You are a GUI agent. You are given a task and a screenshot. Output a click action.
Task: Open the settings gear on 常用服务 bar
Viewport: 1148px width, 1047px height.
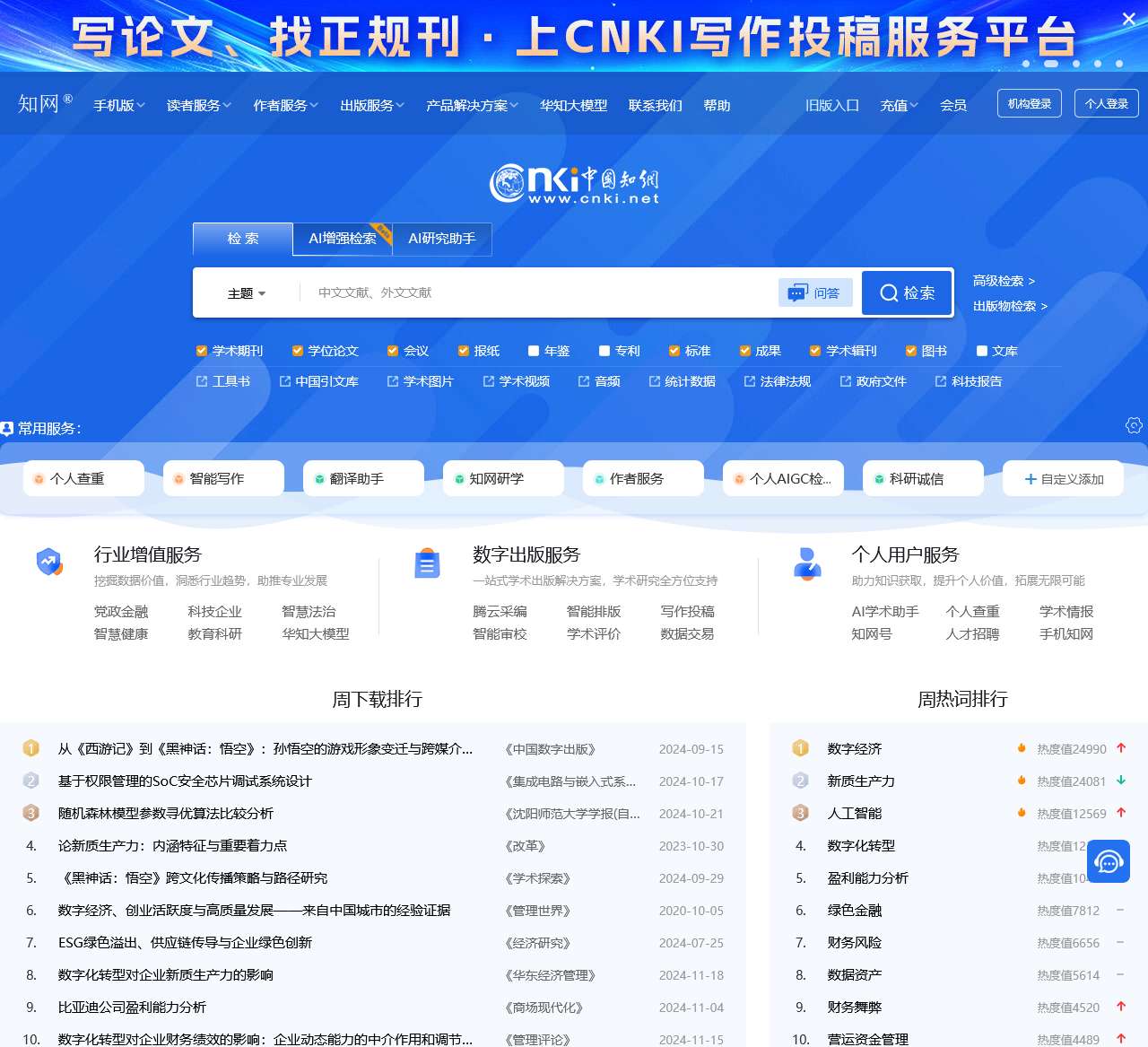click(1134, 426)
